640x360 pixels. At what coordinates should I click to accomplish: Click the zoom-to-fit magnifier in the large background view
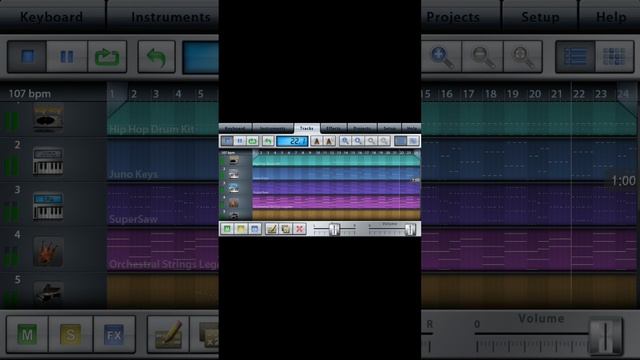[523, 57]
